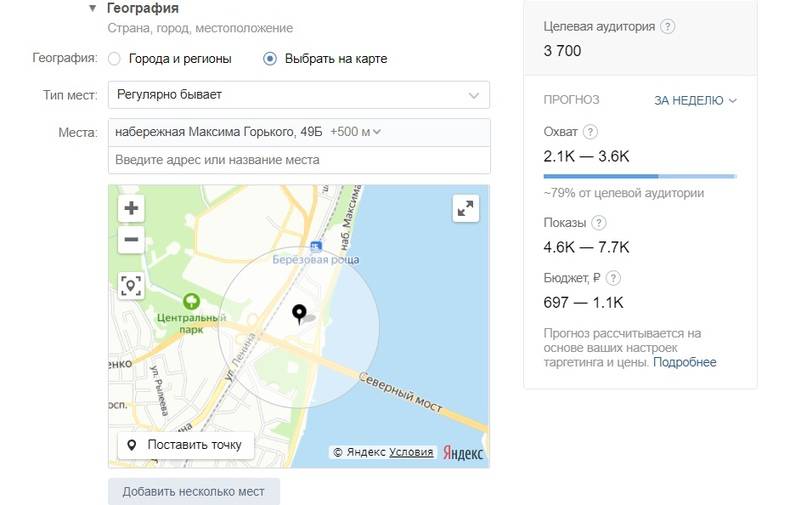The height and width of the screenshot is (505, 807).
Task: Click the Берёзовая роща transit stop icon
Action: (x=316, y=246)
